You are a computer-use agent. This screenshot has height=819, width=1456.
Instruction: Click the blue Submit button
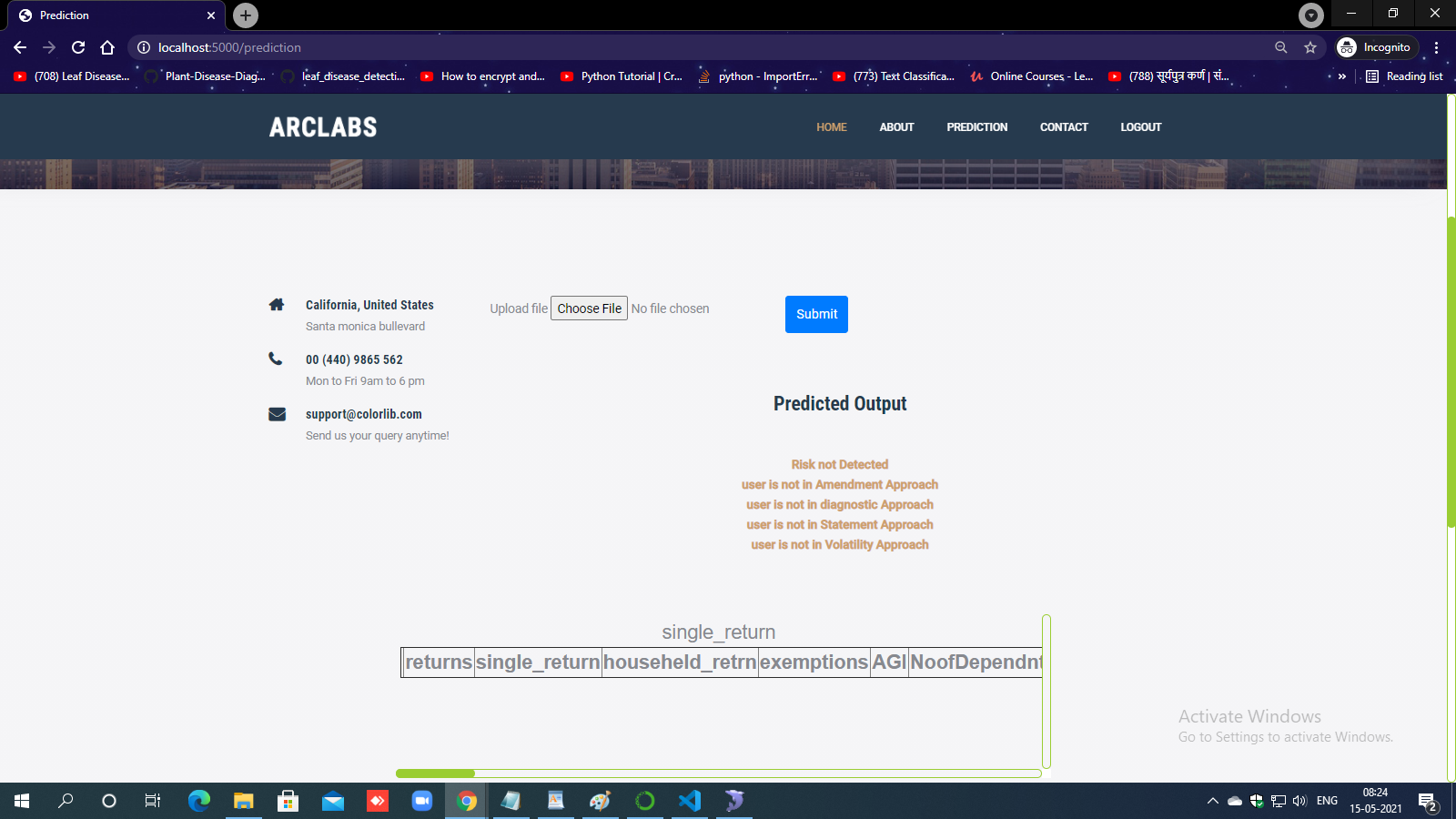click(816, 314)
